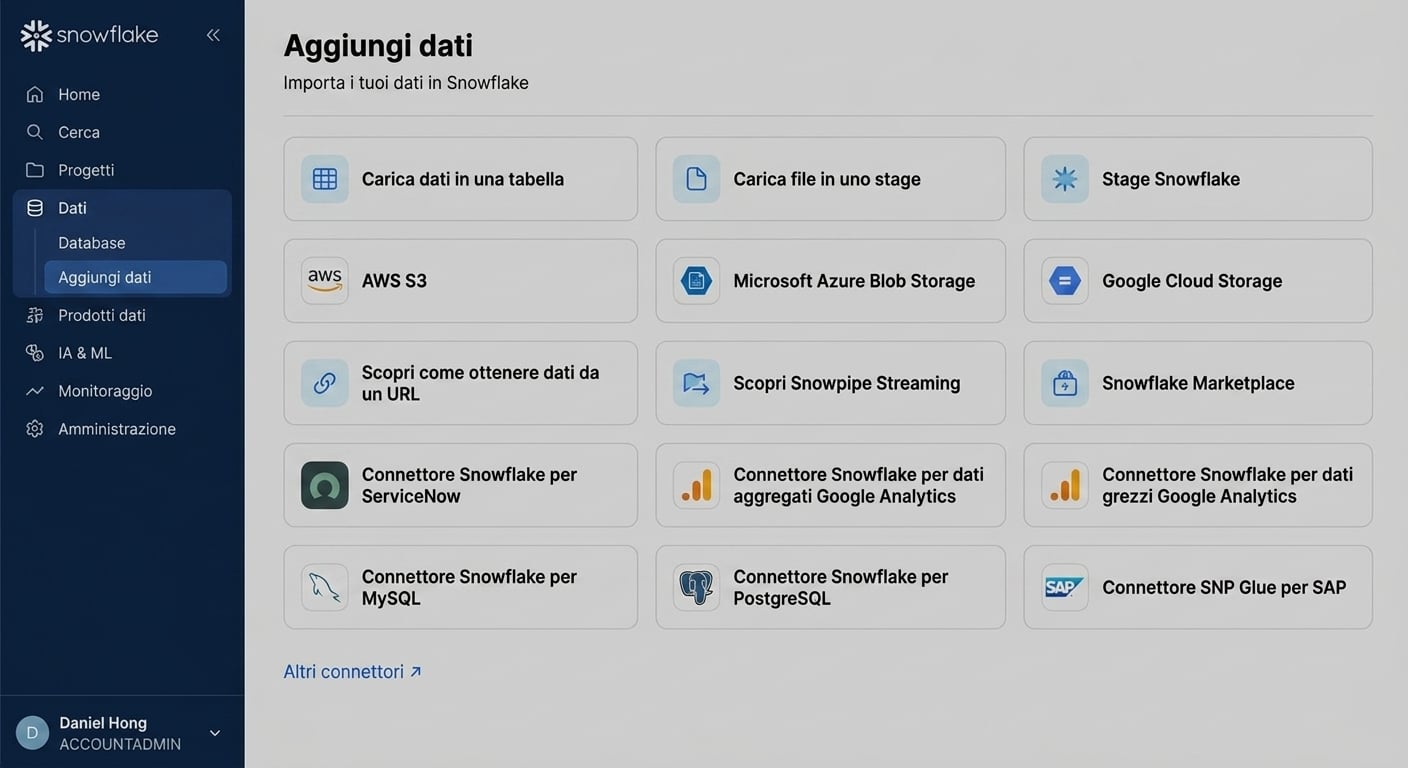The image size is (1408, 768).
Task: Open the Snowflake Marketplace card
Action: (x=1198, y=383)
